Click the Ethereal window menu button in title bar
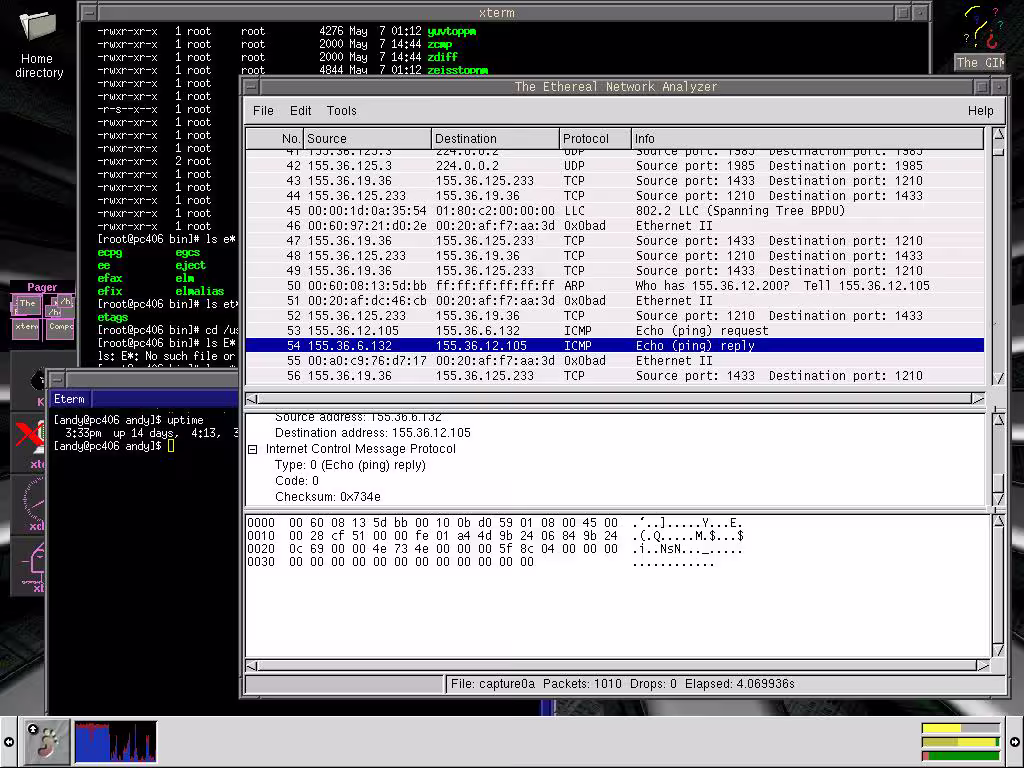This screenshot has height=768, width=1024. point(253,87)
